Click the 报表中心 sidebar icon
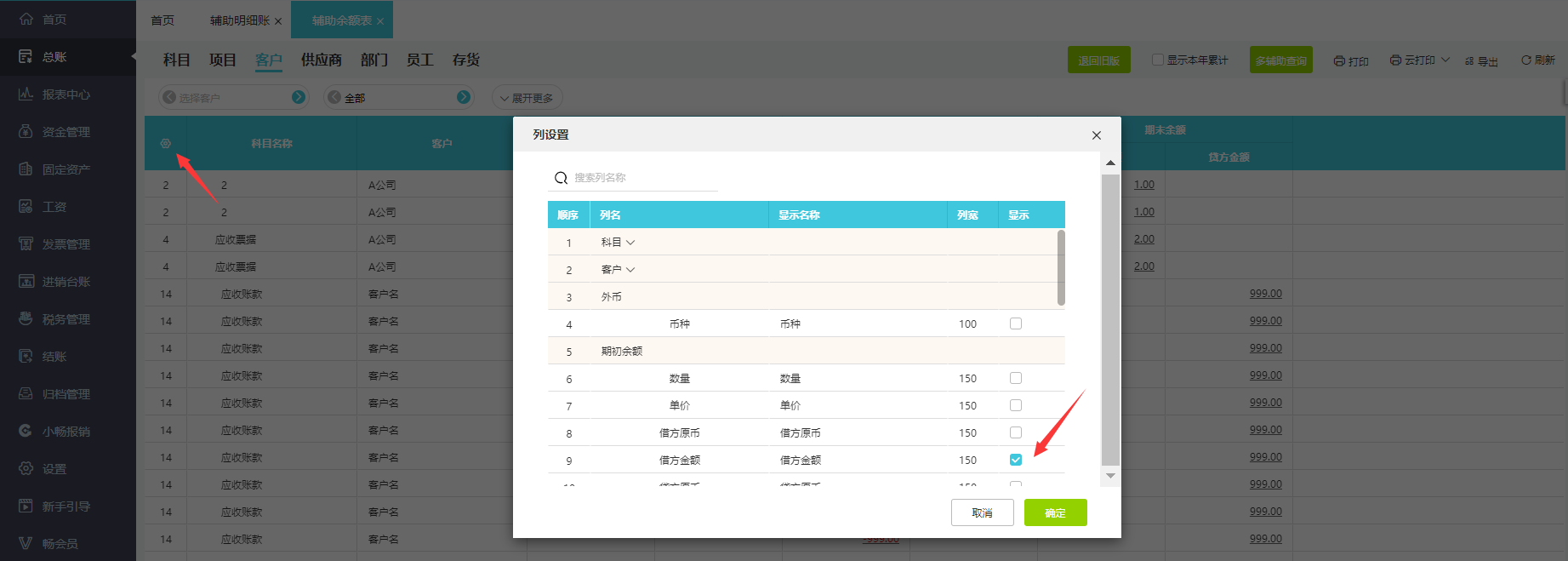 click(x=26, y=94)
